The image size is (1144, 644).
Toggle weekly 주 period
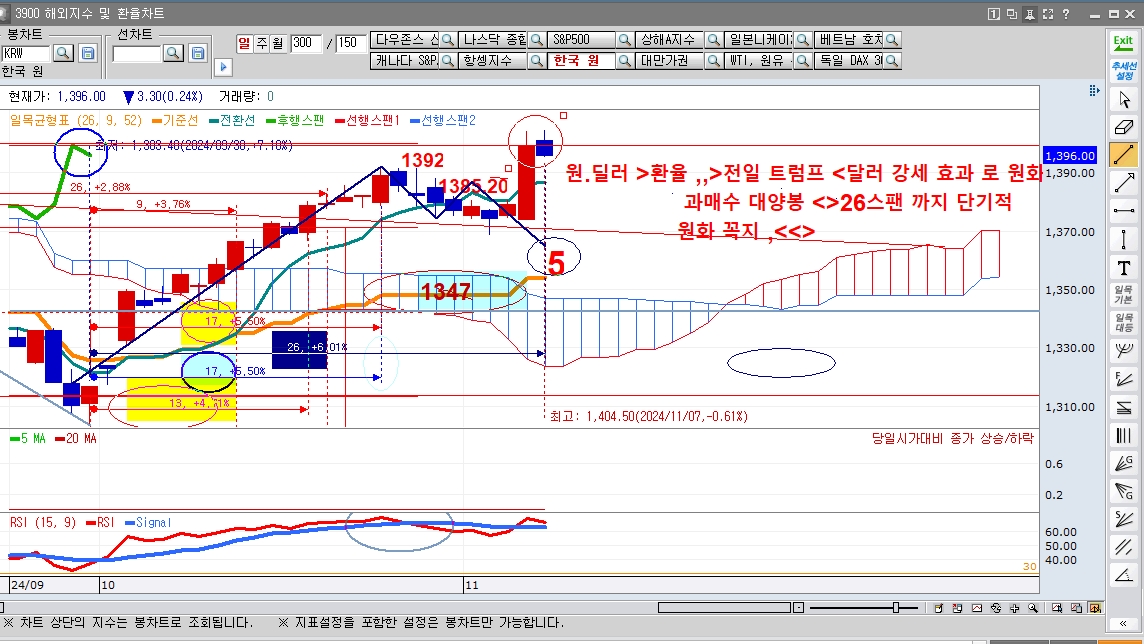coord(261,43)
